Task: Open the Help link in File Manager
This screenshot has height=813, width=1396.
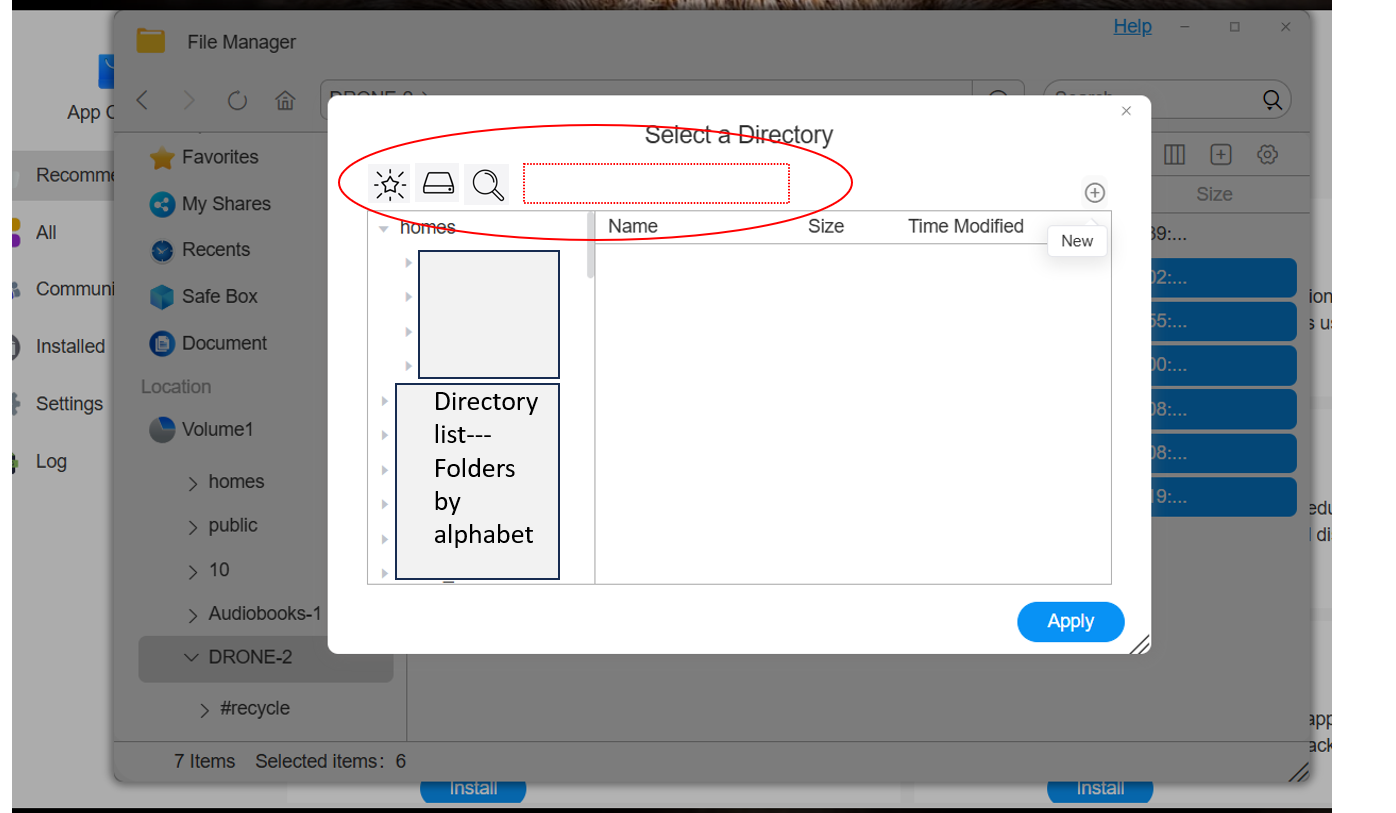Action: pyautogui.click(x=1132, y=26)
